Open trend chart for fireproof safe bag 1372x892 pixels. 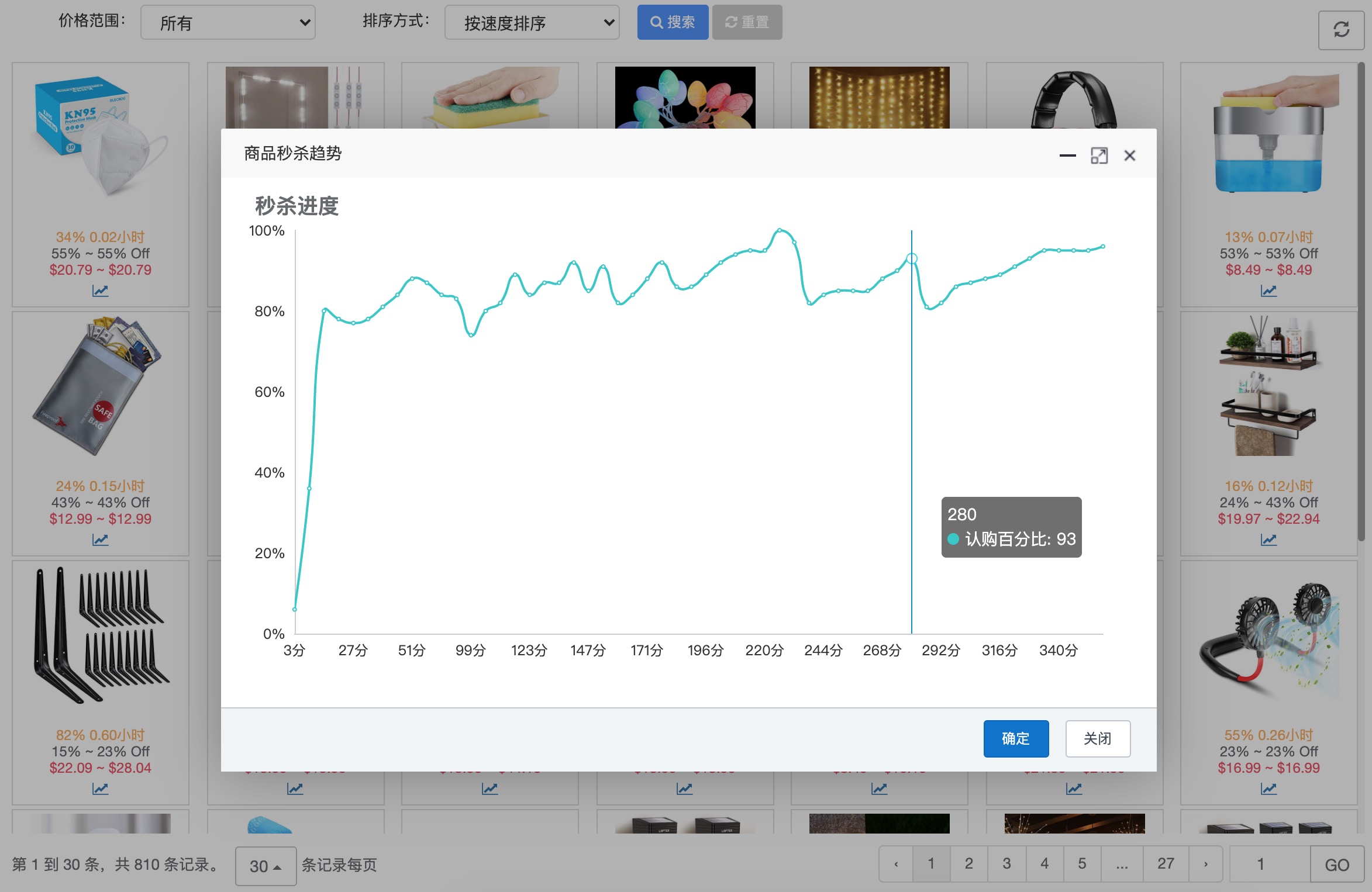tap(100, 540)
